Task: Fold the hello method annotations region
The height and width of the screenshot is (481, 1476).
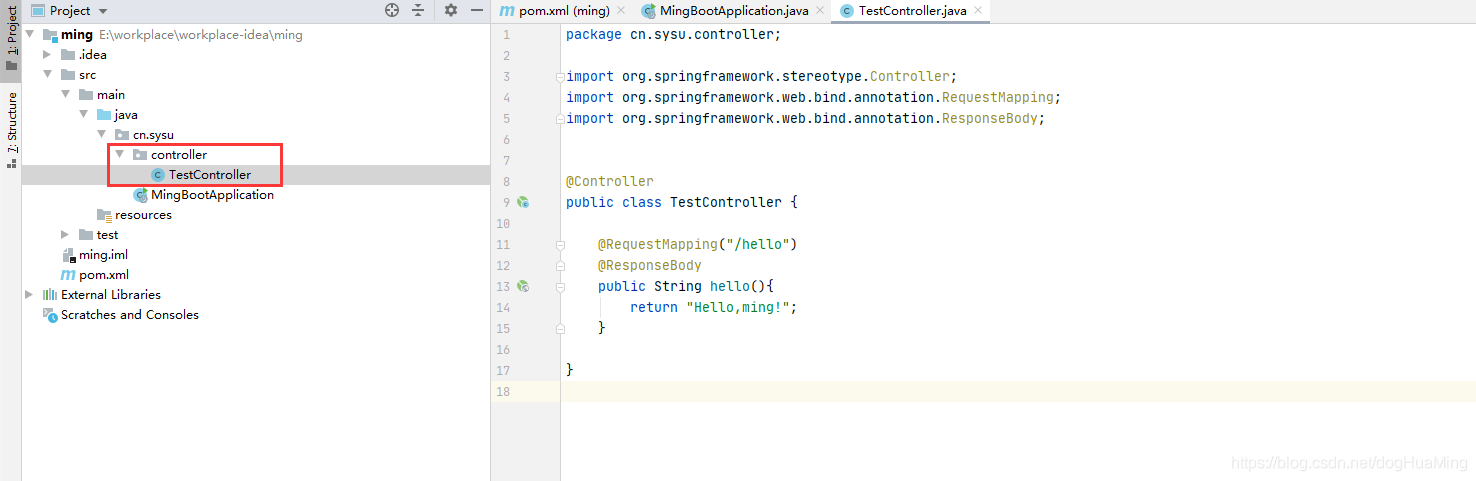Action: (x=559, y=244)
